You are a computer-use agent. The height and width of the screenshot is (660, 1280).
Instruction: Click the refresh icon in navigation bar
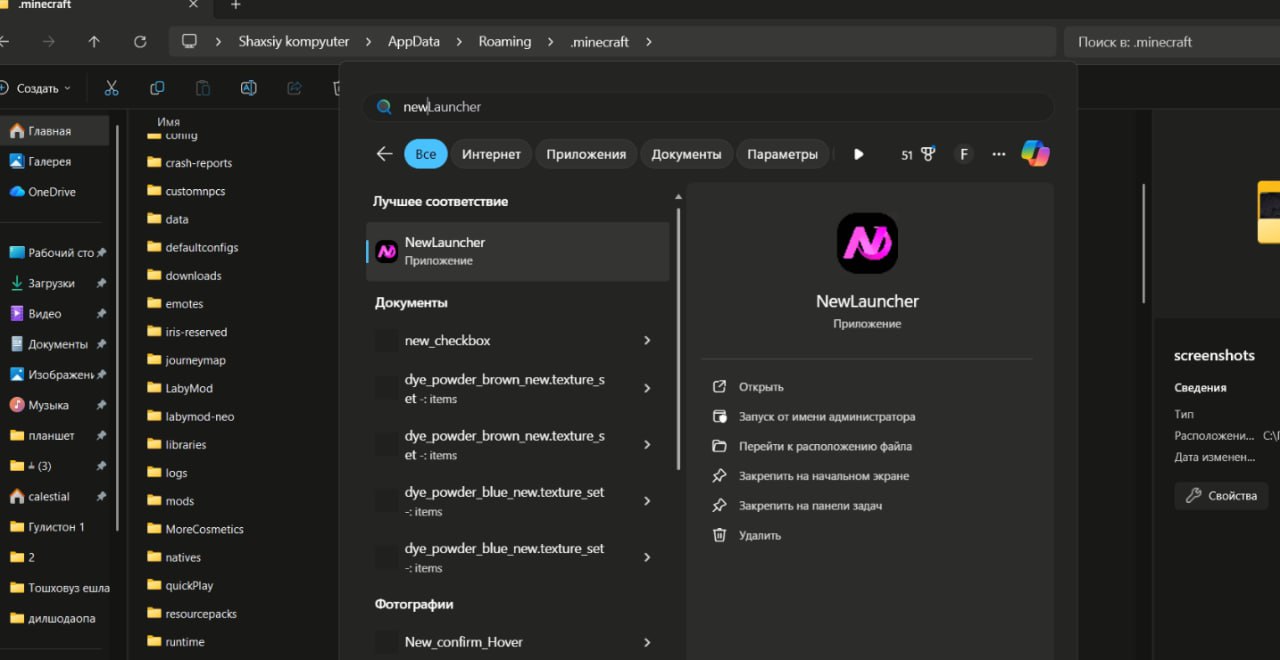click(x=140, y=42)
